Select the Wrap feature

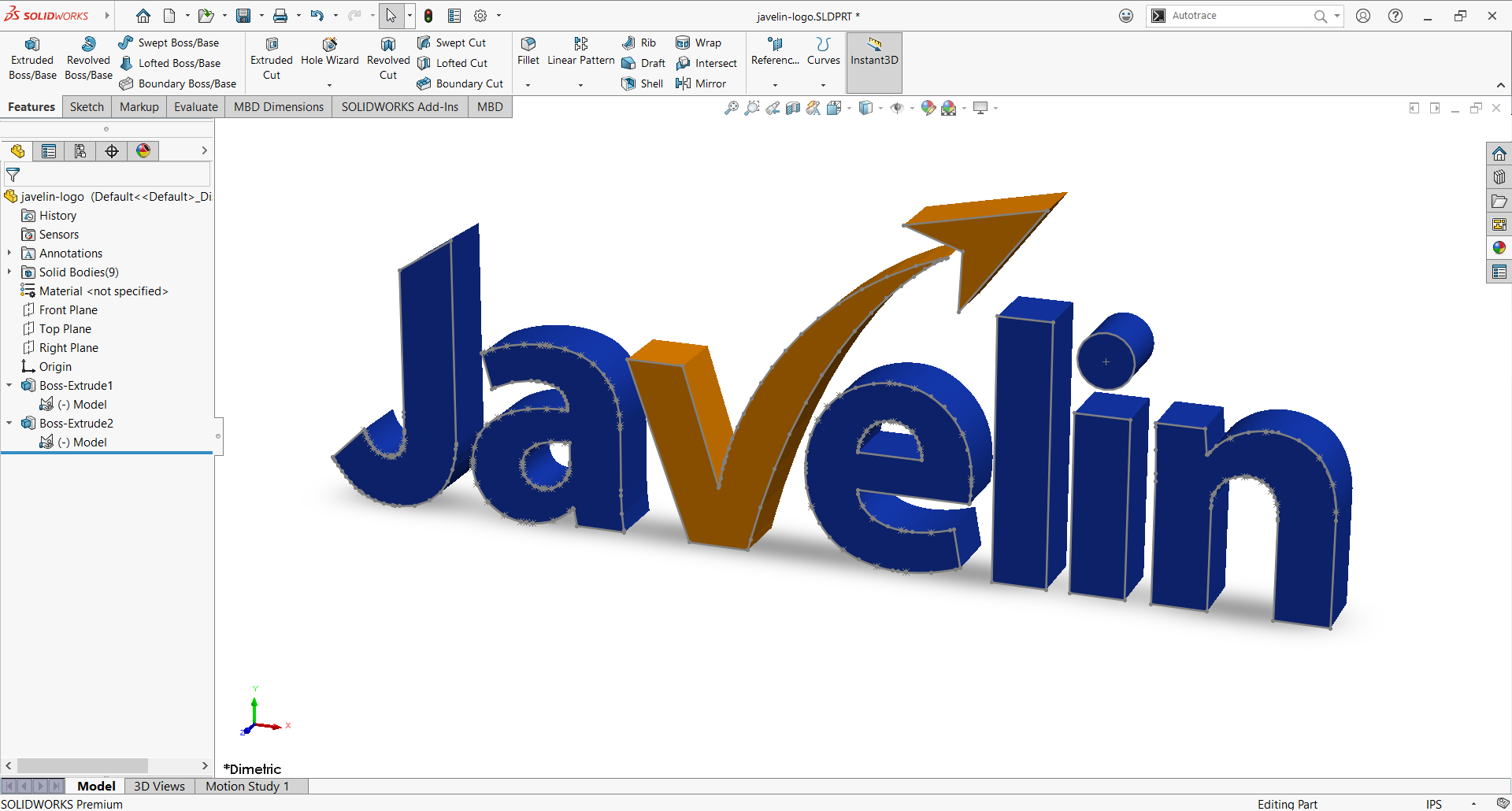point(699,43)
